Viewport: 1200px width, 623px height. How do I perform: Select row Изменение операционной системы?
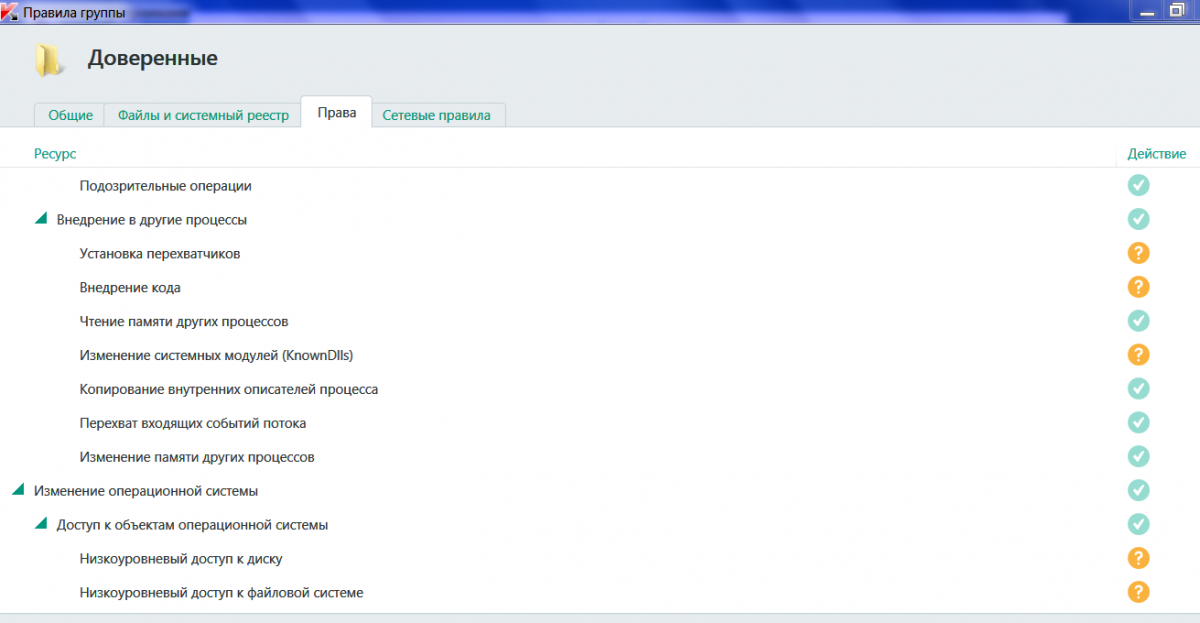click(600, 490)
